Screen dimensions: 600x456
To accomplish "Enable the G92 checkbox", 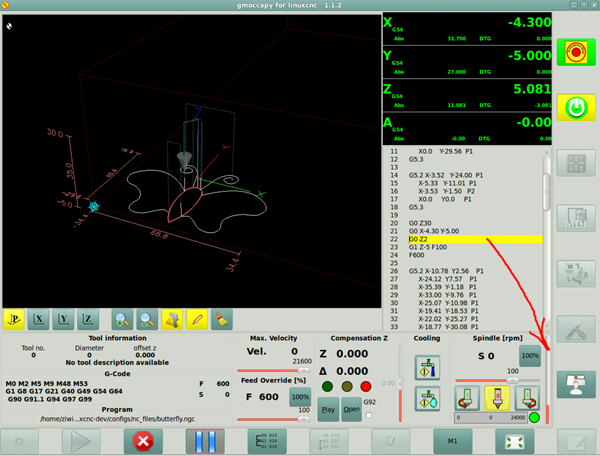I will [x=368, y=415].
